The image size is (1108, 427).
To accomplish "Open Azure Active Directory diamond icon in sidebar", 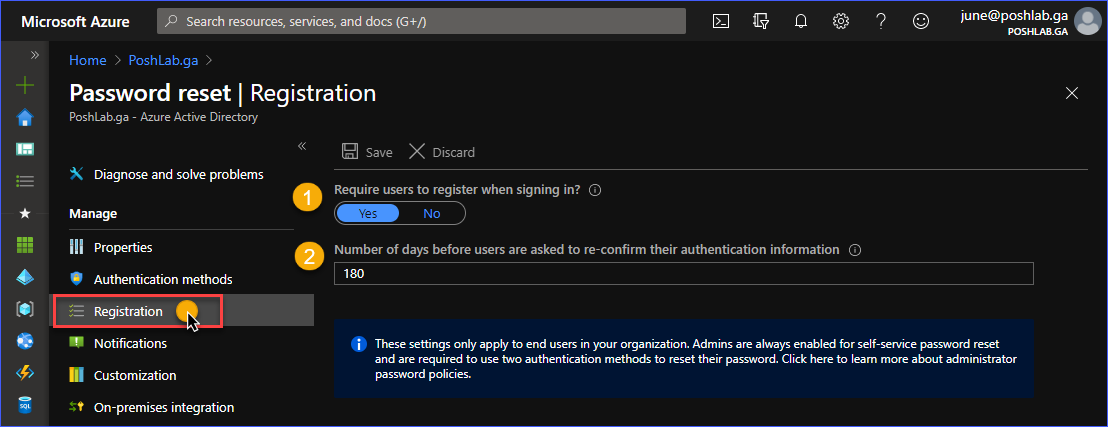I will point(25,277).
